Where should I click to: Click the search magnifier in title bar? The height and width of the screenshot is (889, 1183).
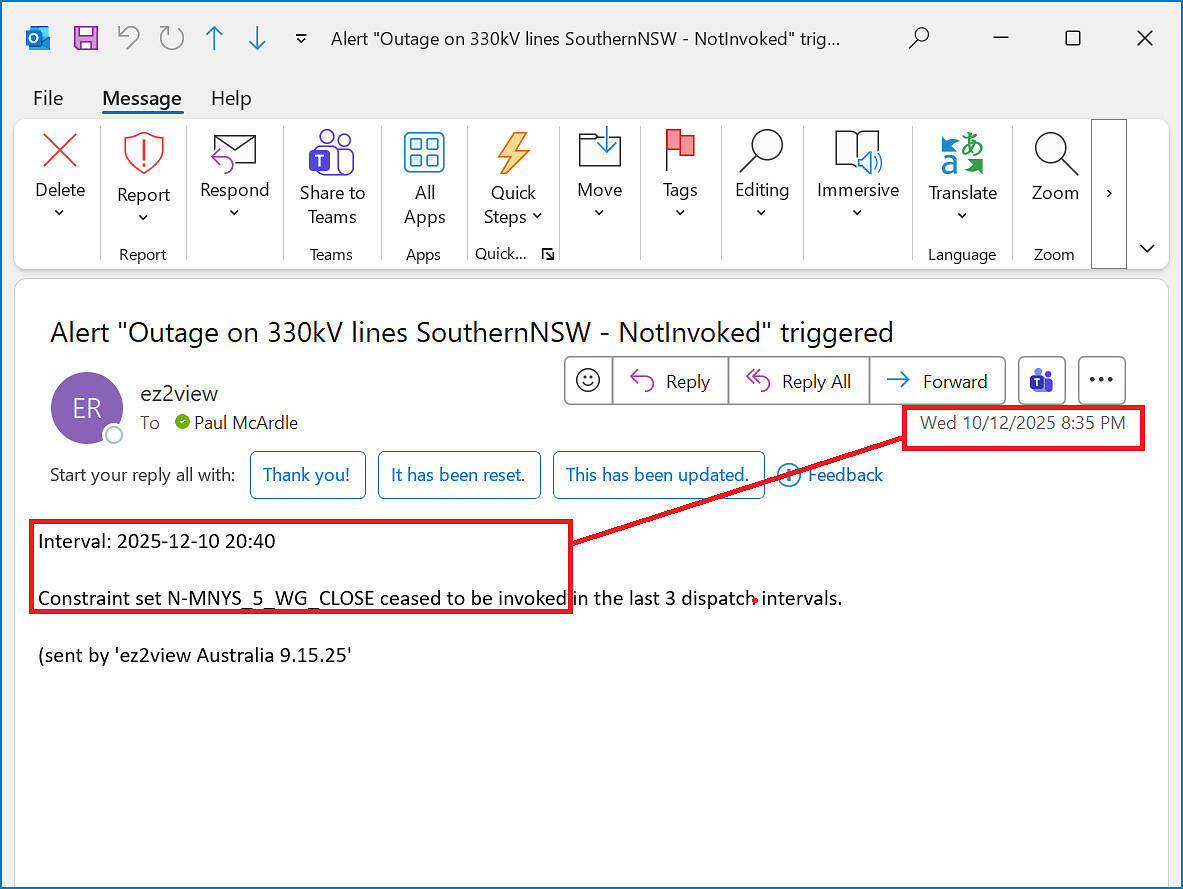point(918,38)
